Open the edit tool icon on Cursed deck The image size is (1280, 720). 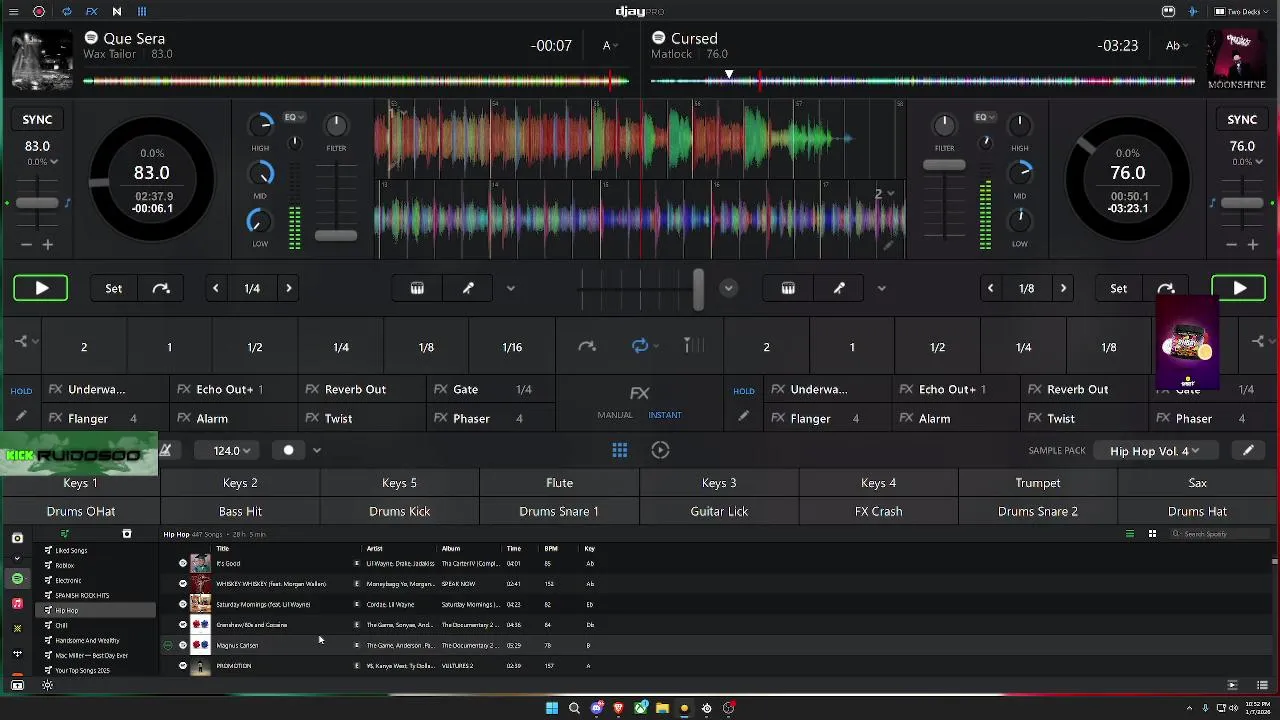839,288
